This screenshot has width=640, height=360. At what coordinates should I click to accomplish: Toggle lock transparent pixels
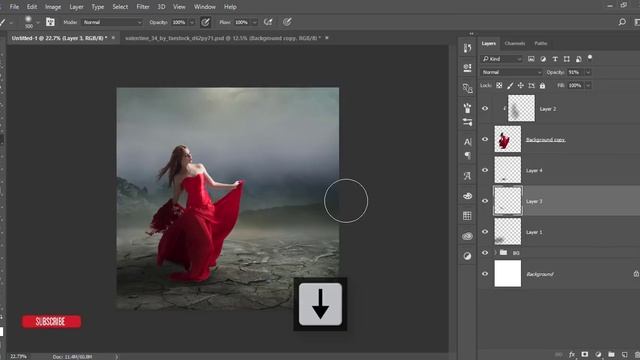click(499, 85)
